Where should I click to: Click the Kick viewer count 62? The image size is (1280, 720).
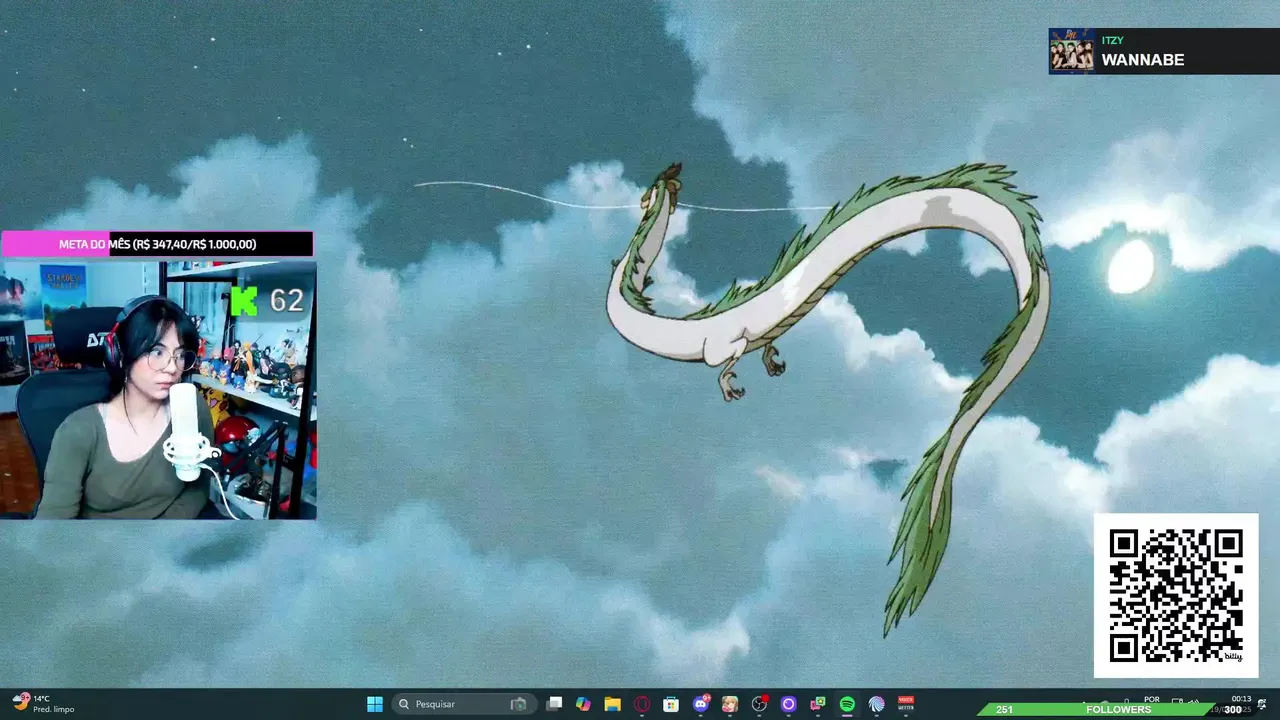tap(267, 300)
